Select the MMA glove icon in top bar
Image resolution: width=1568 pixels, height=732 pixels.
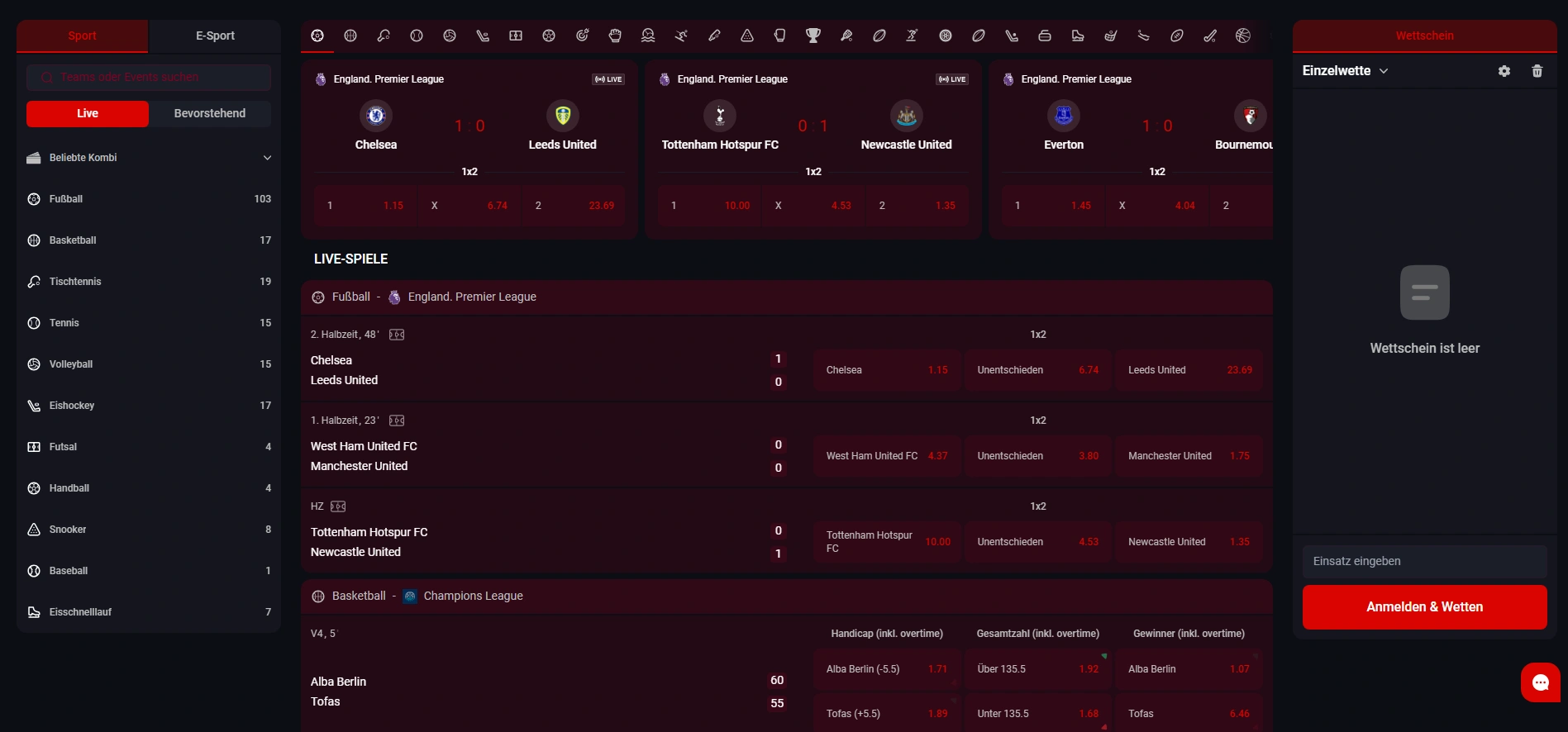pyautogui.click(x=615, y=36)
